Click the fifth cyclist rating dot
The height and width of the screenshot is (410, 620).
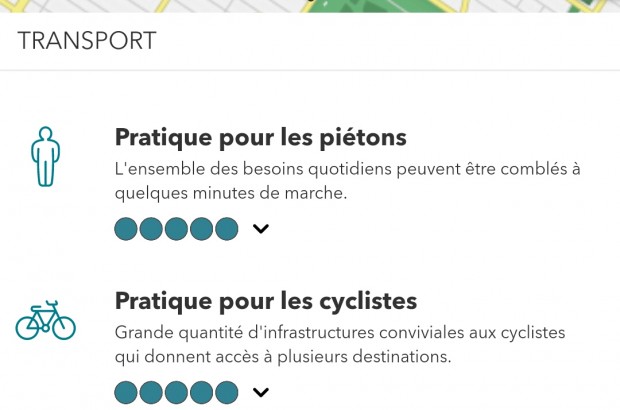coord(226,393)
